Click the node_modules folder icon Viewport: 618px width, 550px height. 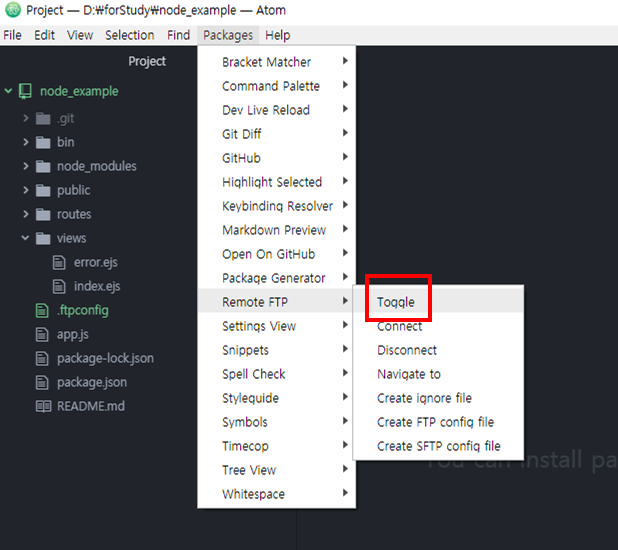pos(43,166)
